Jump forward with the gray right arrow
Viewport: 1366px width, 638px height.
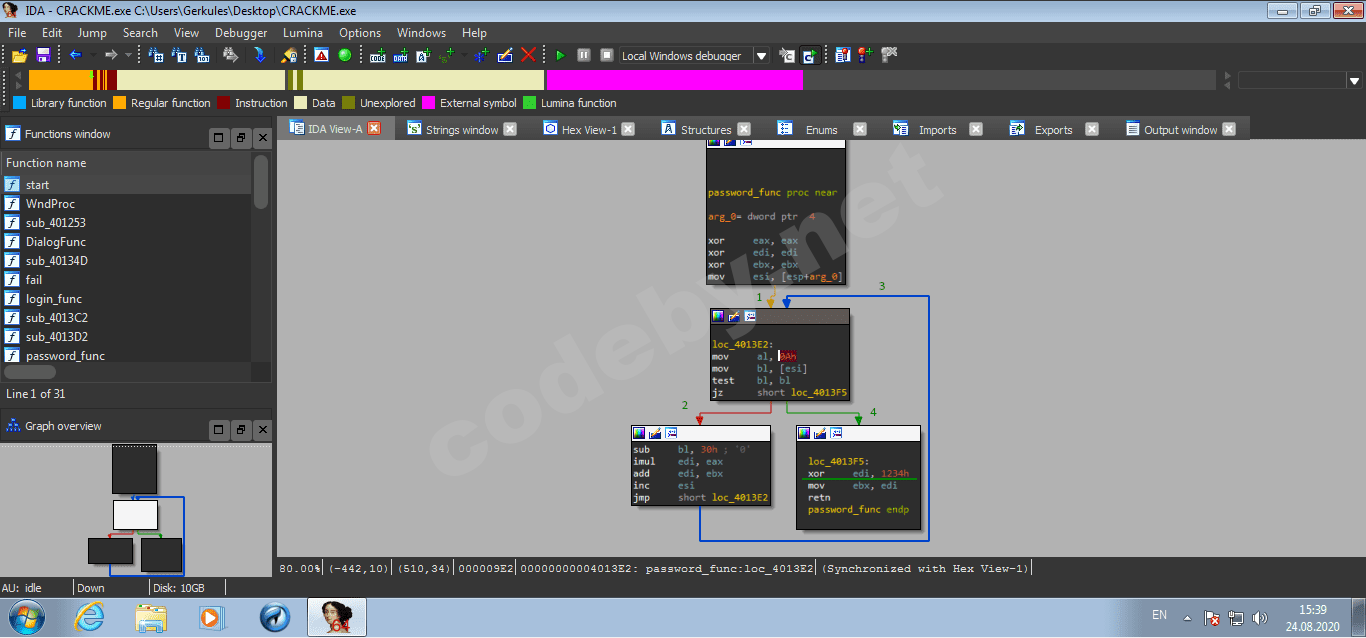coord(111,55)
